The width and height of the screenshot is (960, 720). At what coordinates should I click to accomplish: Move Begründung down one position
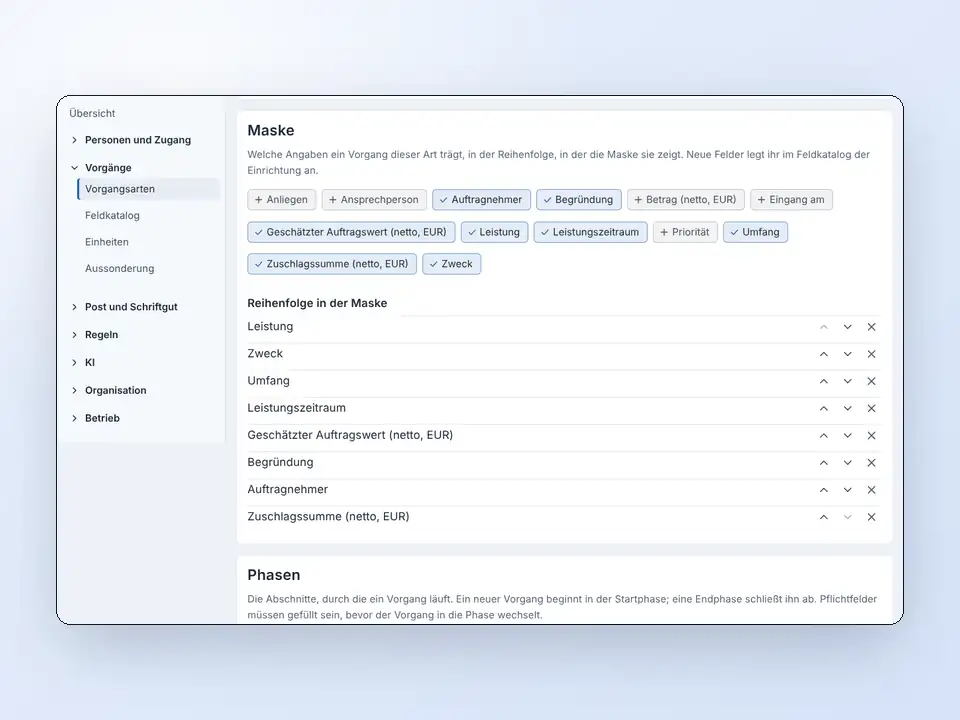point(847,463)
